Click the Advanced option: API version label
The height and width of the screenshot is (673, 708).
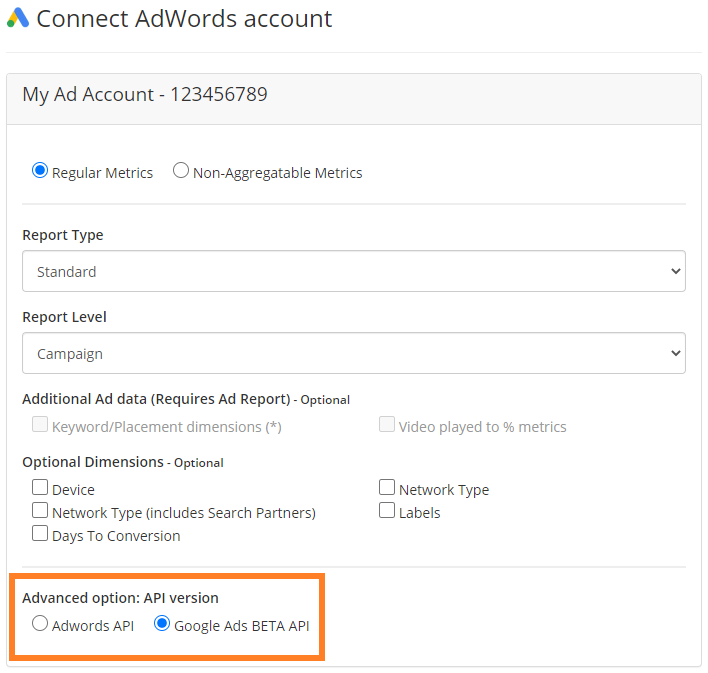coord(121,598)
